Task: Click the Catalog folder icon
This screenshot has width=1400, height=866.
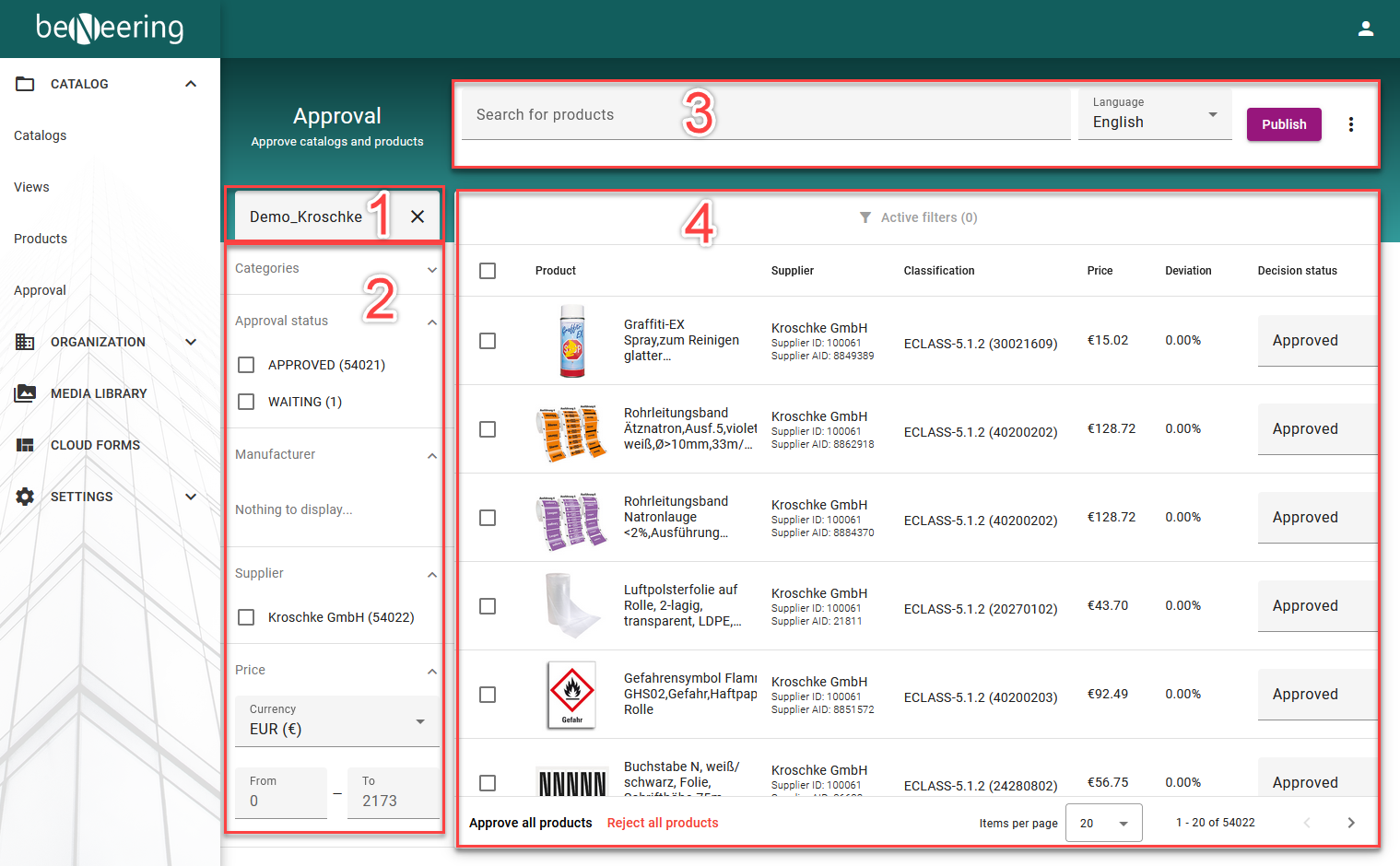Action: point(25,84)
